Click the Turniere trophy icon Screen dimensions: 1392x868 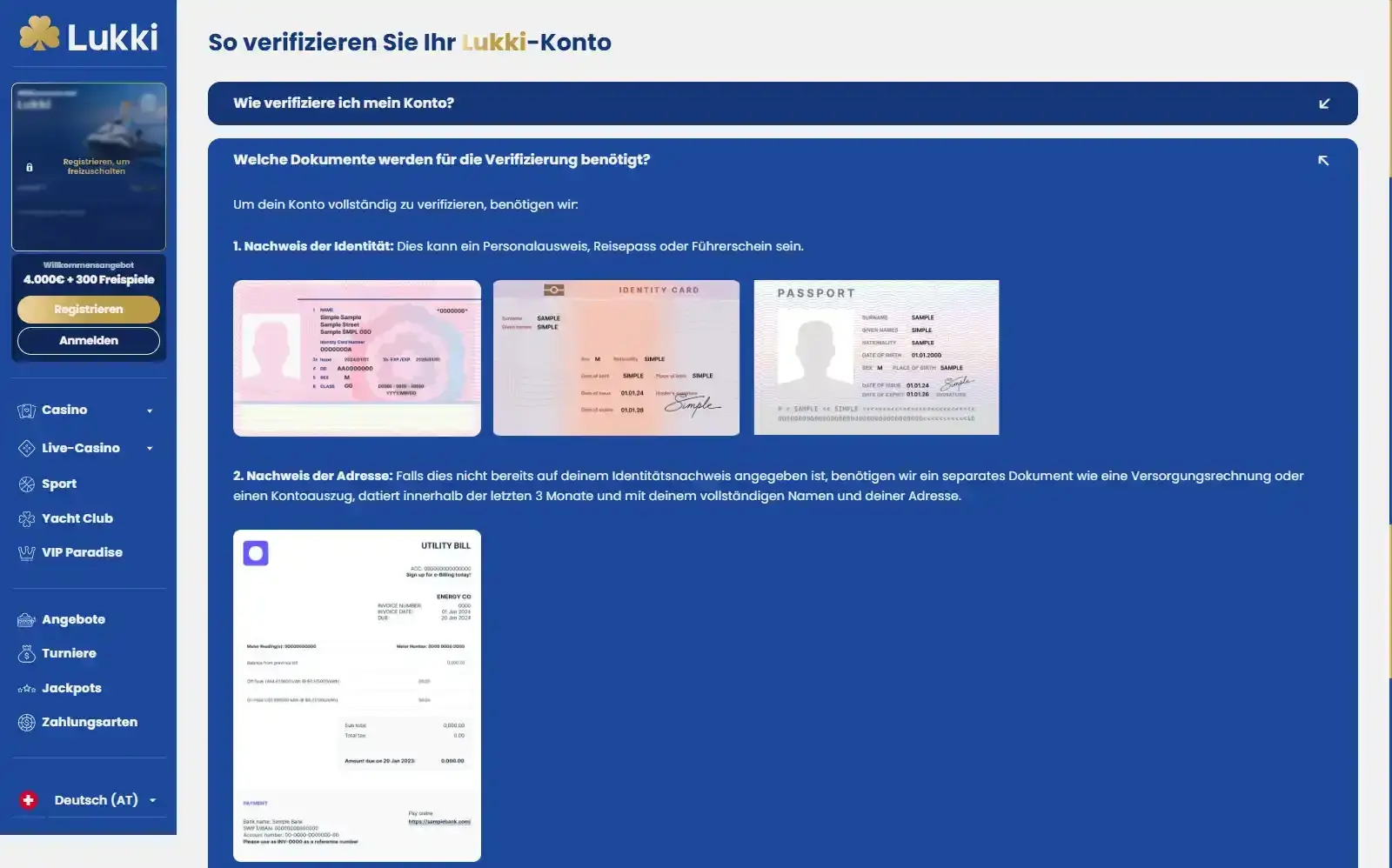[x=27, y=654]
